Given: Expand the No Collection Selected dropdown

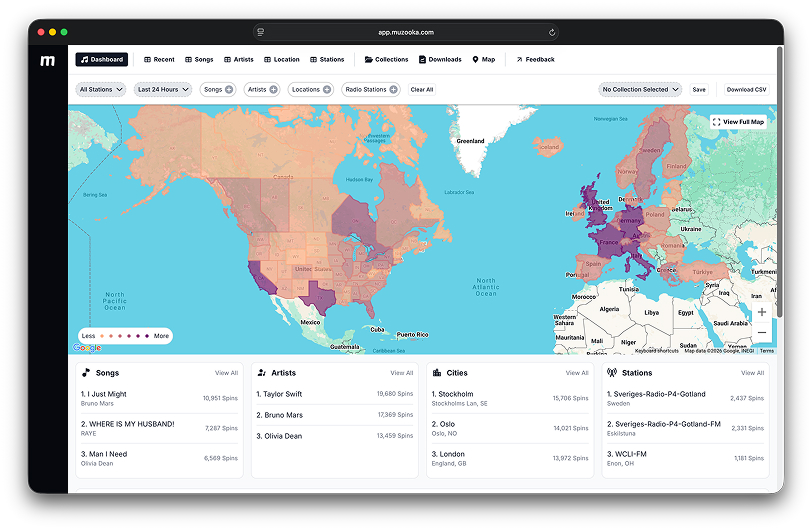Looking at the screenshot, I should (x=640, y=90).
